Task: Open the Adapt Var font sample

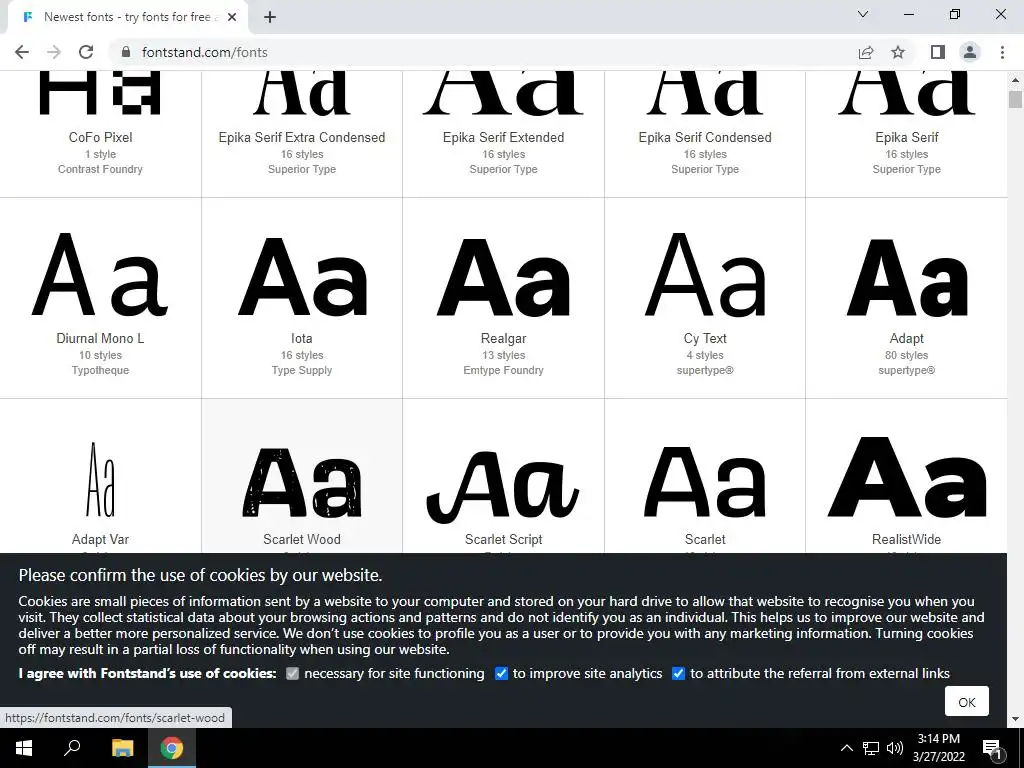Action: click(101, 479)
